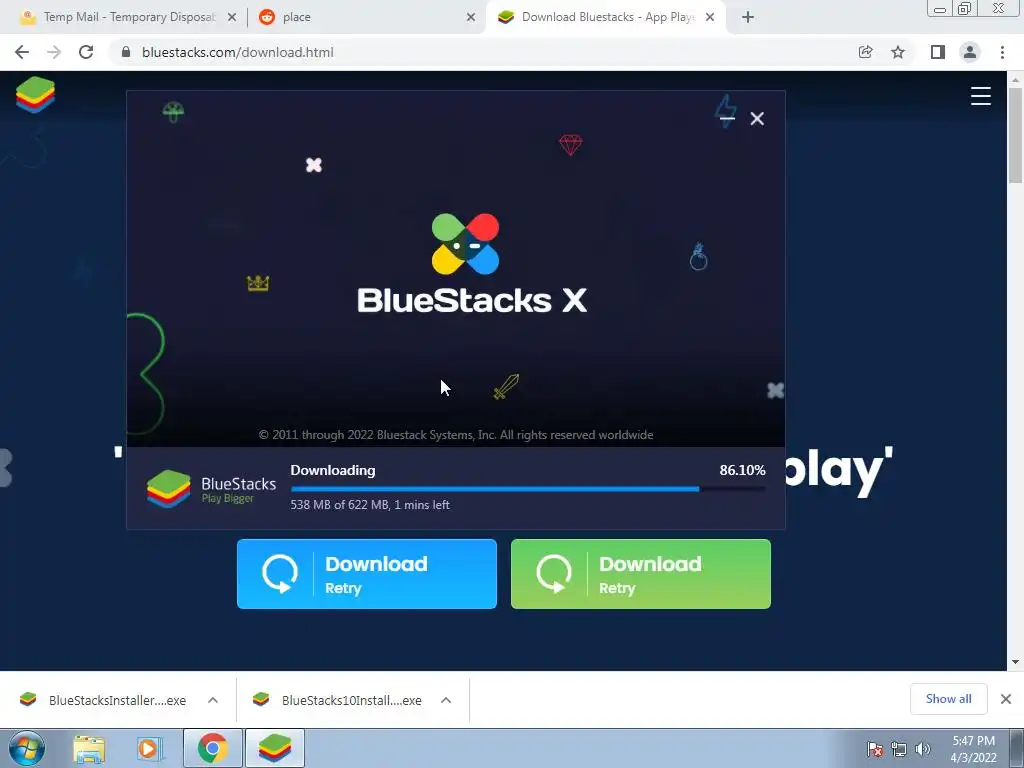Share this page from the address bar

[x=865, y=52]
